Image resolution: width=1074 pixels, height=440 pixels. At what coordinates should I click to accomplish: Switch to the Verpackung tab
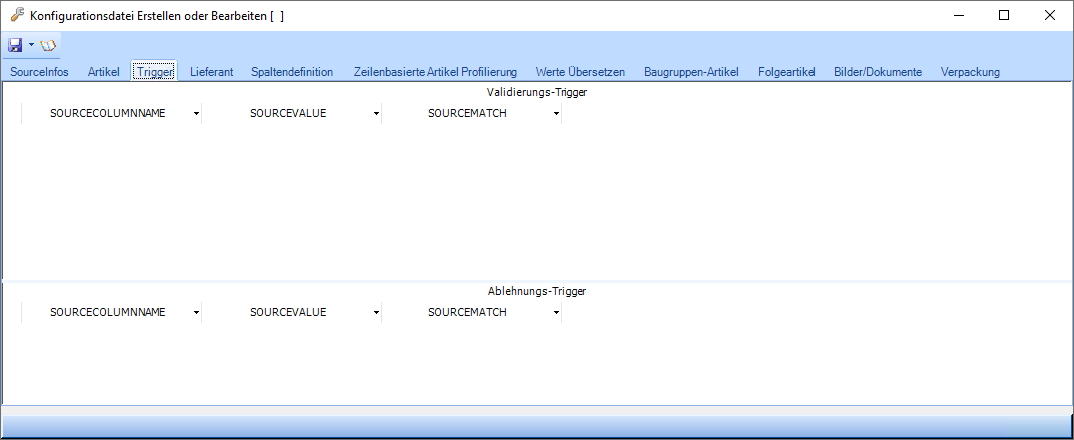click(970, 72)
